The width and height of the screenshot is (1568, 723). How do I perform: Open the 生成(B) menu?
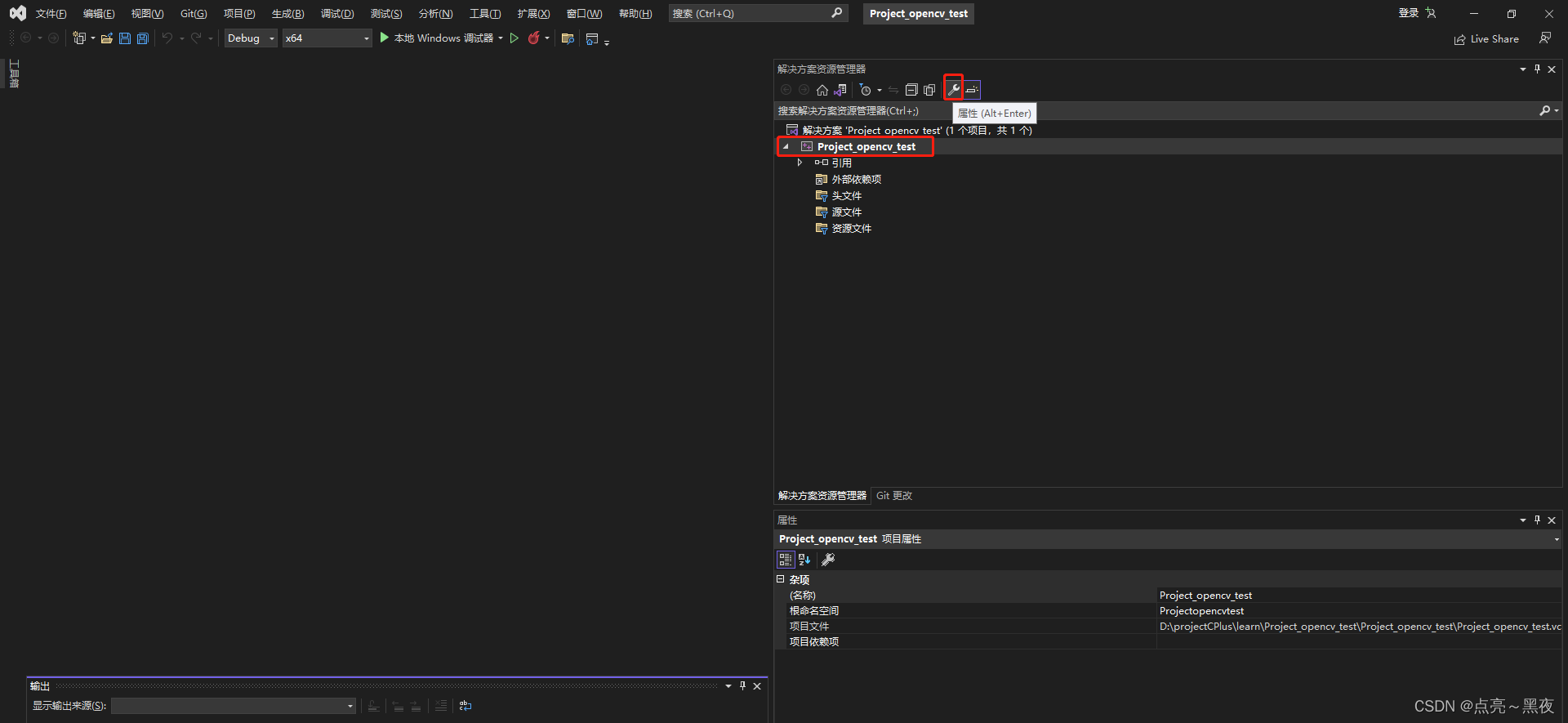click(287, 14)
